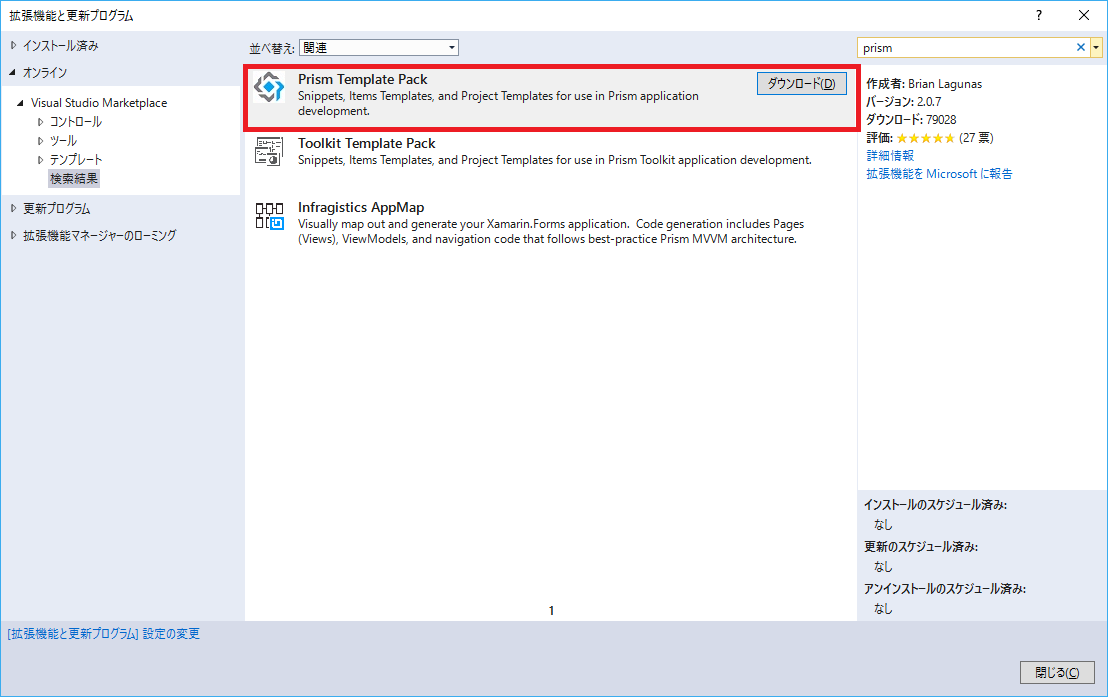The image size is (1108, 697).
Task: Open the search box dropdown arrow
Action: [1096, 47]
